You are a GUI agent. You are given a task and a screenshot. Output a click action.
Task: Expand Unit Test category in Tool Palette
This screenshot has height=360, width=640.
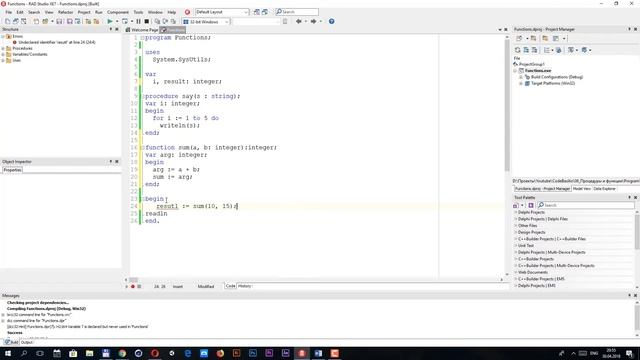(x=516, y=246)
